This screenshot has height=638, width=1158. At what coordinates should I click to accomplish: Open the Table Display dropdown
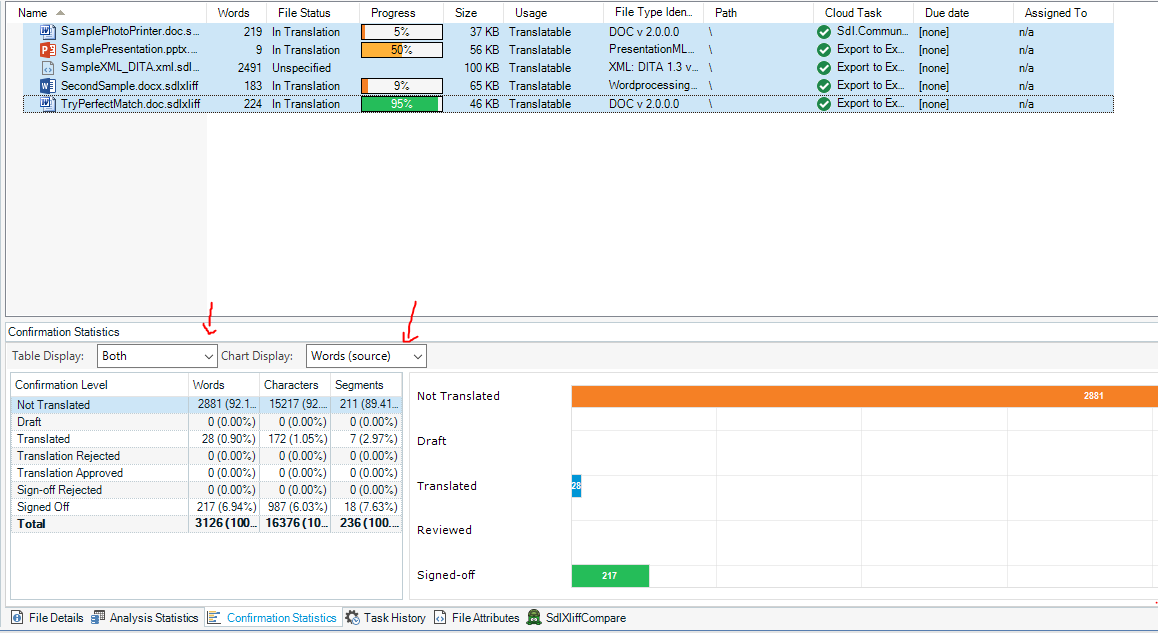157,356
